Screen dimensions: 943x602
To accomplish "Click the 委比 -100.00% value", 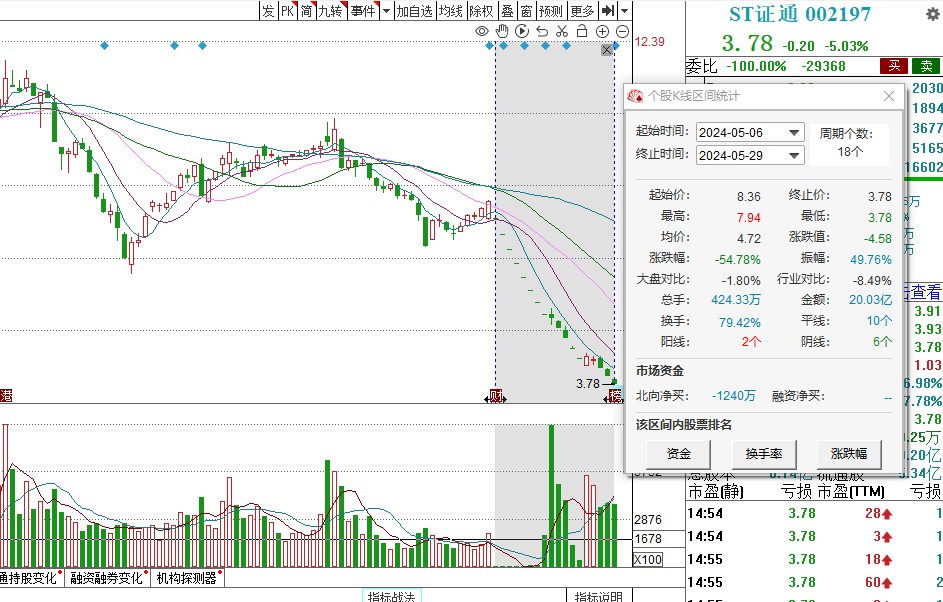I will coord(756,66).
